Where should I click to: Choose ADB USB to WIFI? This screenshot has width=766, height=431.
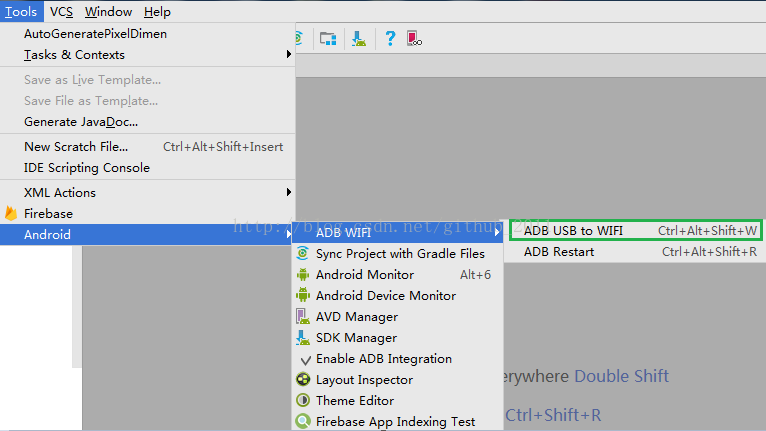tap(635, 230)
